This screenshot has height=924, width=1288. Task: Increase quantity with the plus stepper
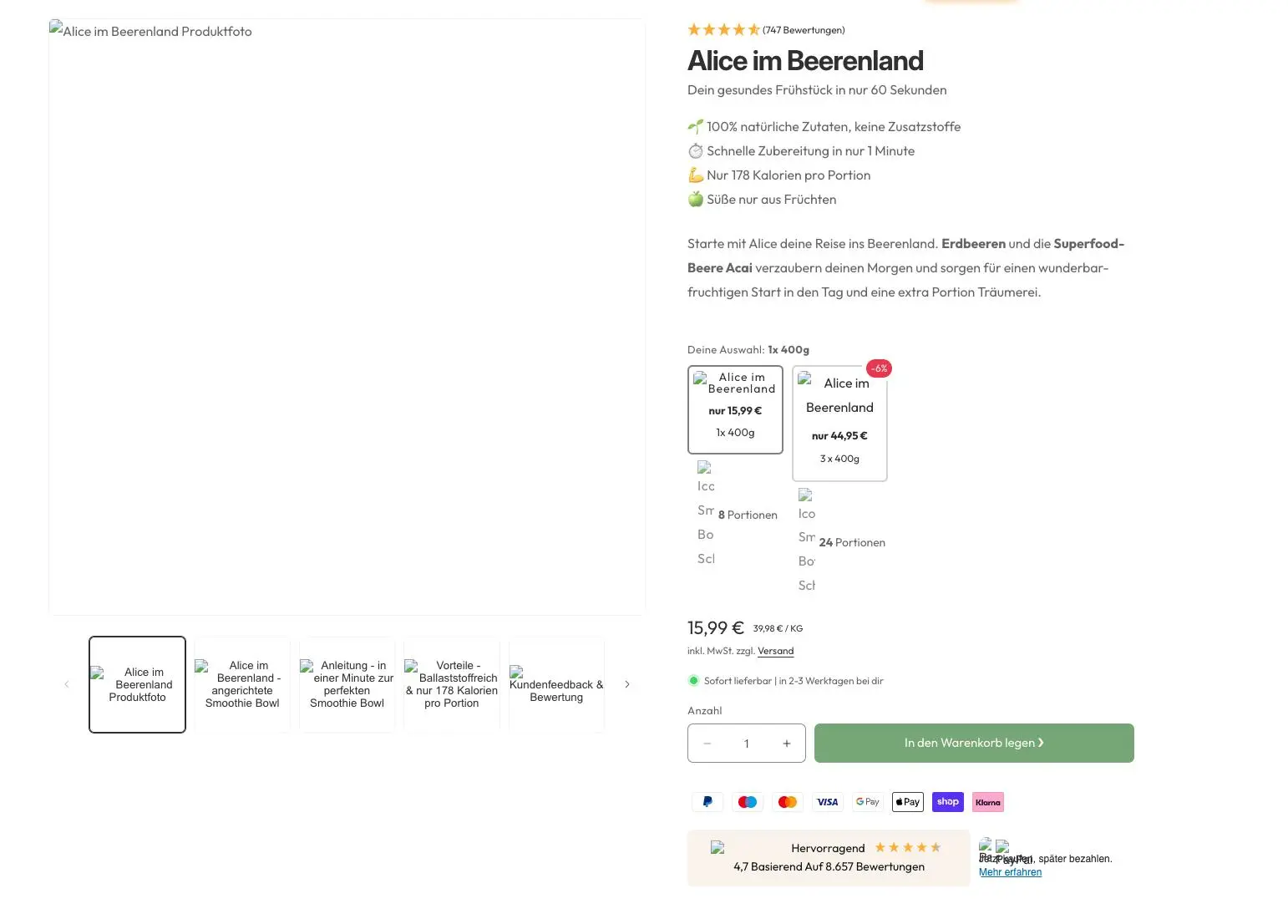pyautogui.click(x=786, y=743)
